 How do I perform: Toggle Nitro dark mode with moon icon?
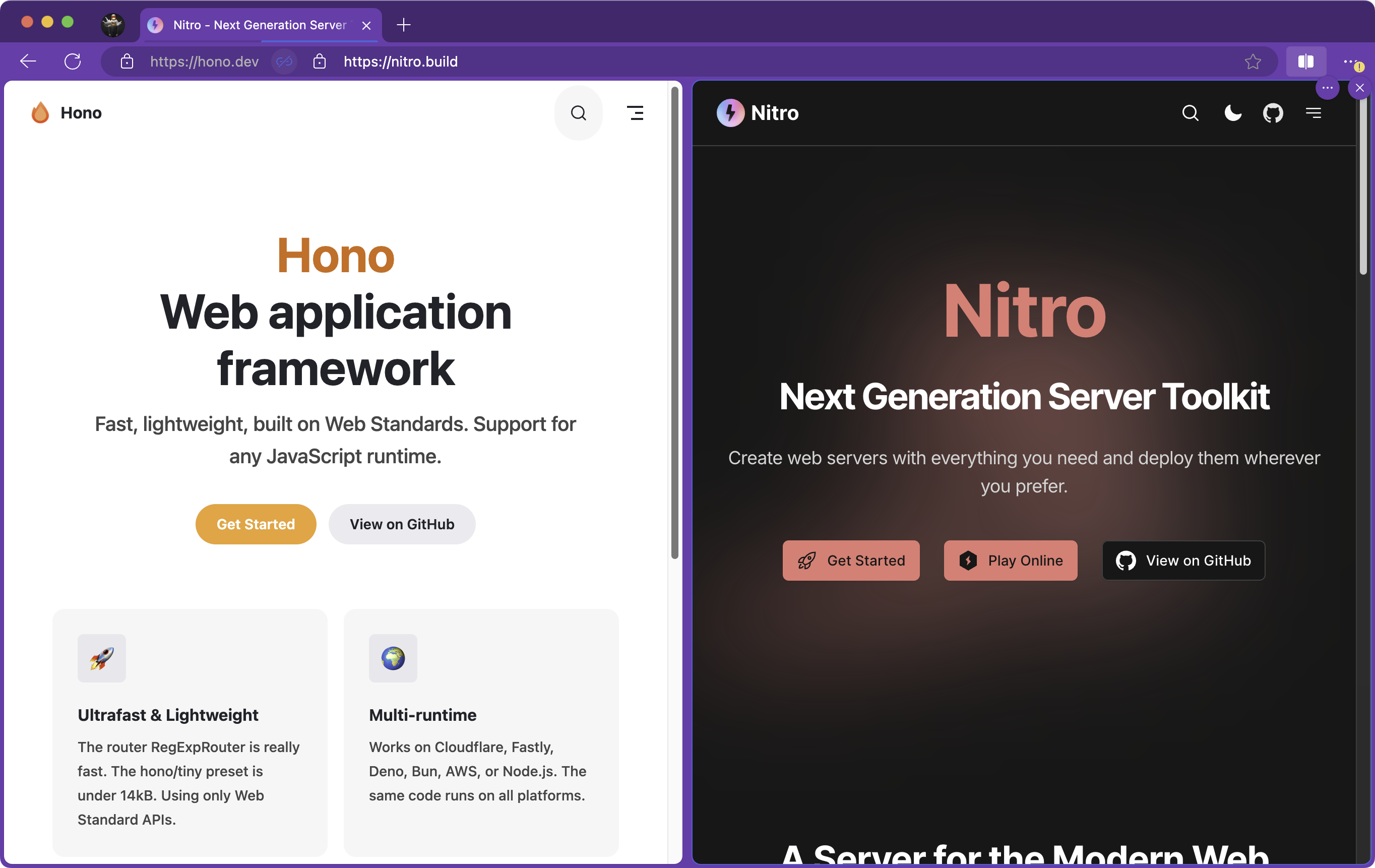pyautogui.click(x=1233, y=113)
